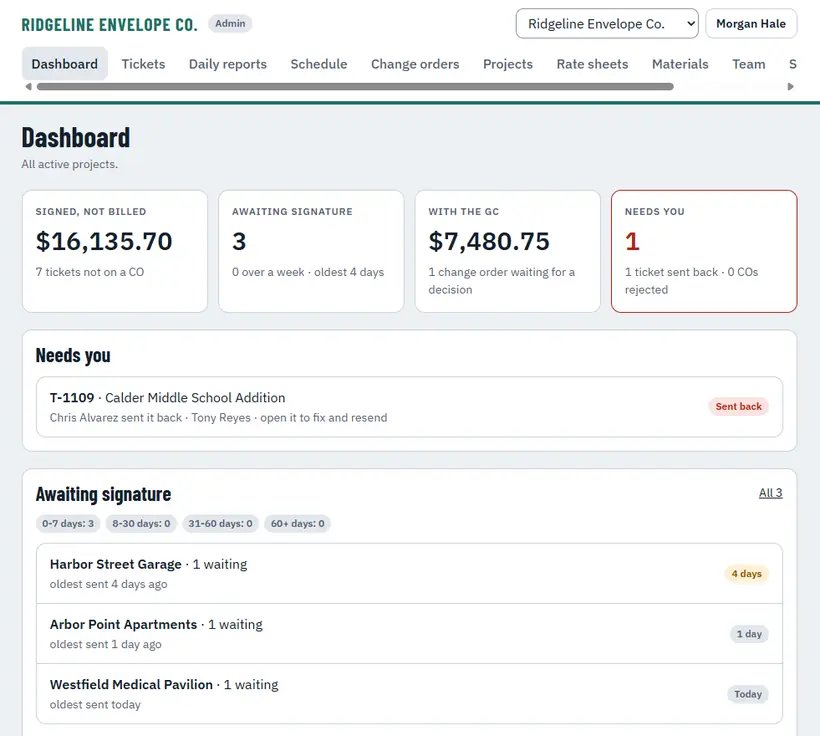Click the Needs you section heading
The width and height of the screenshot is (820, 736).
pos(73,355)
